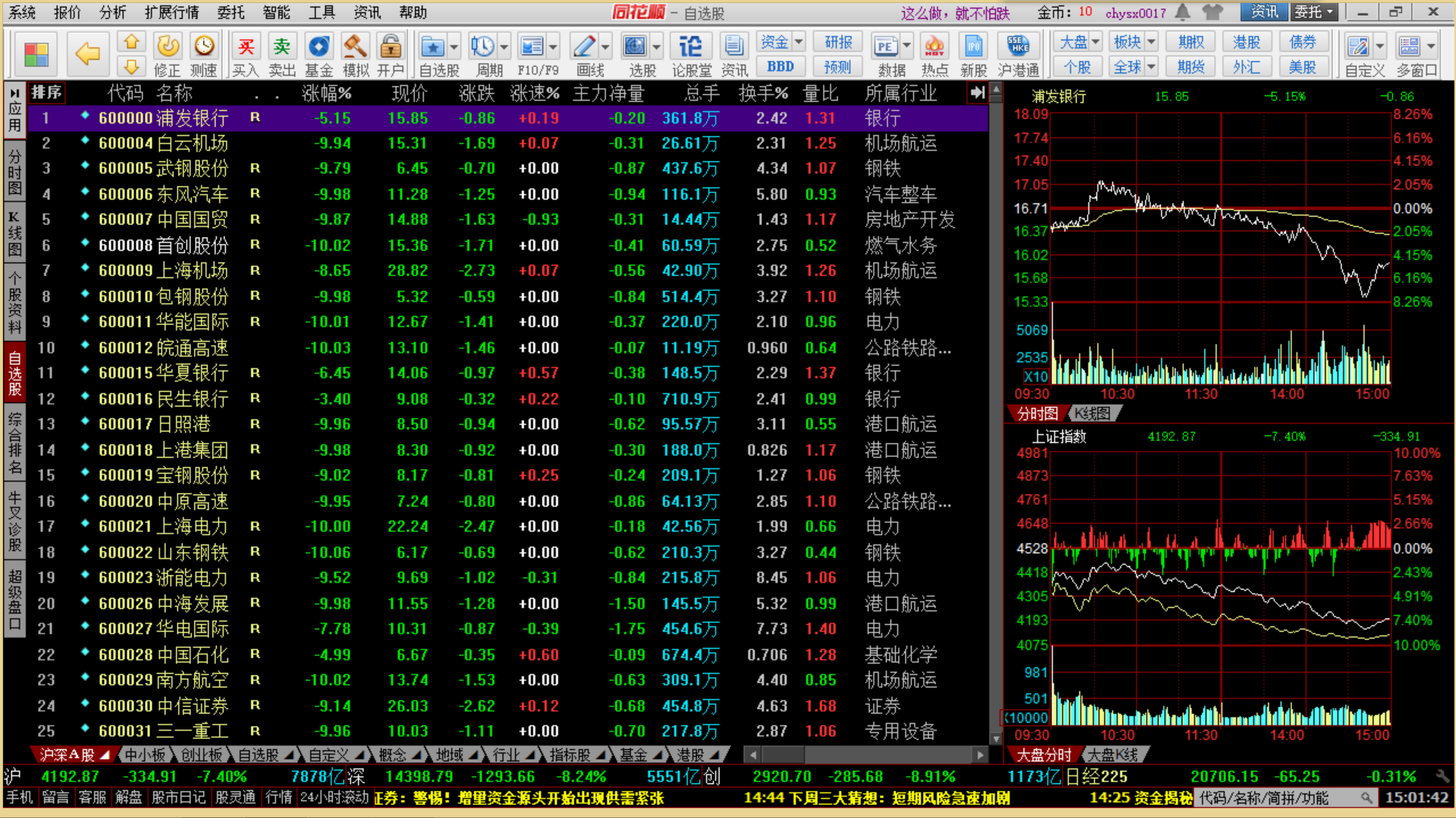Screen dimensions: 1456x818
Task: Go back with the yellow left arrow
Action: point(87,54)
